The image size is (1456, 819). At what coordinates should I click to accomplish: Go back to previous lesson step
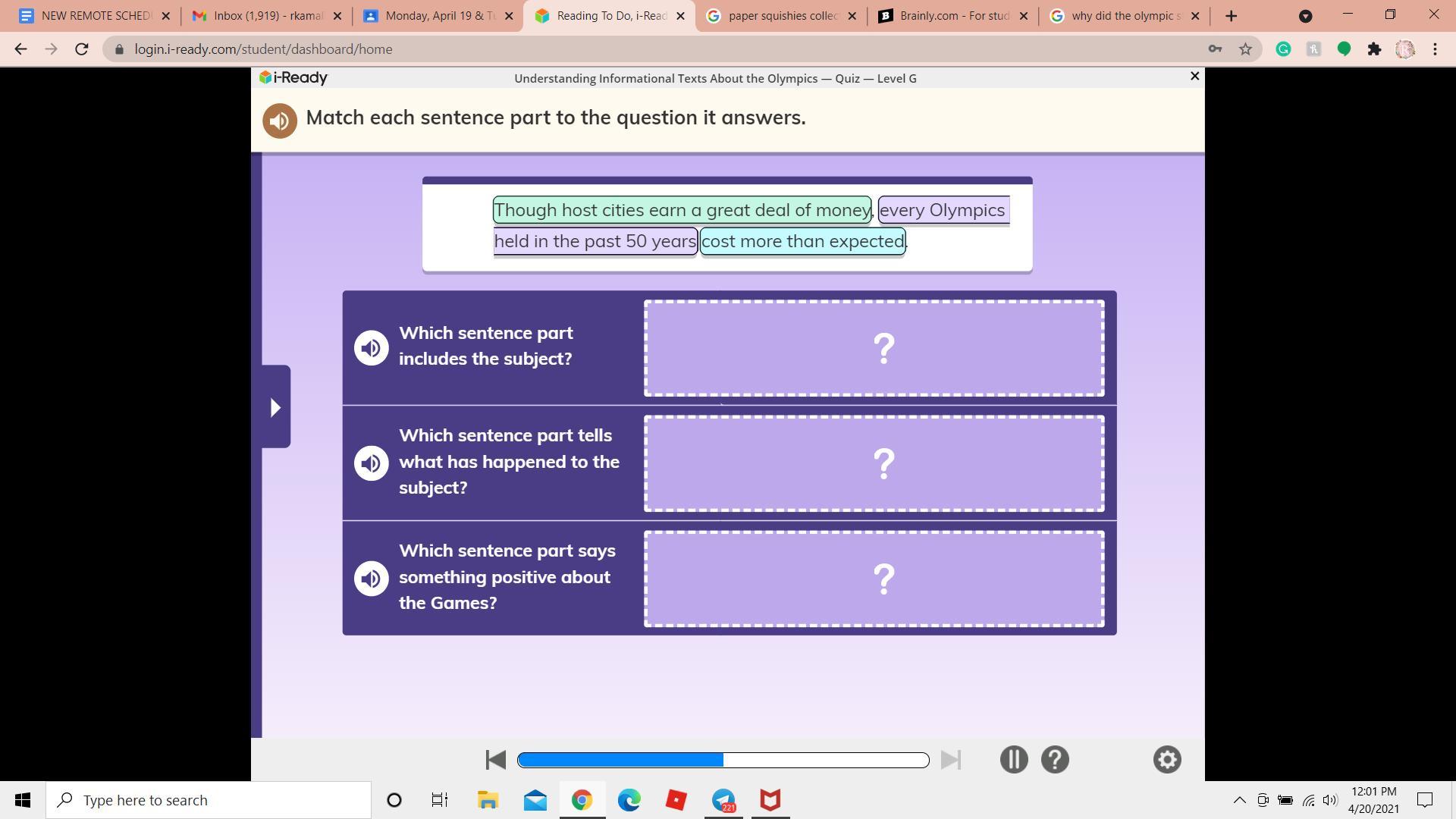[496, 759]
